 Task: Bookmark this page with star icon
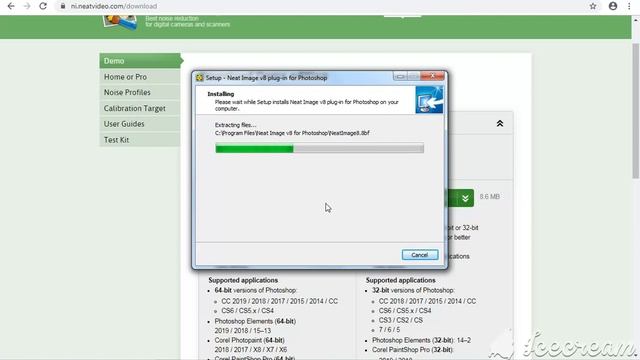point(593,6)
